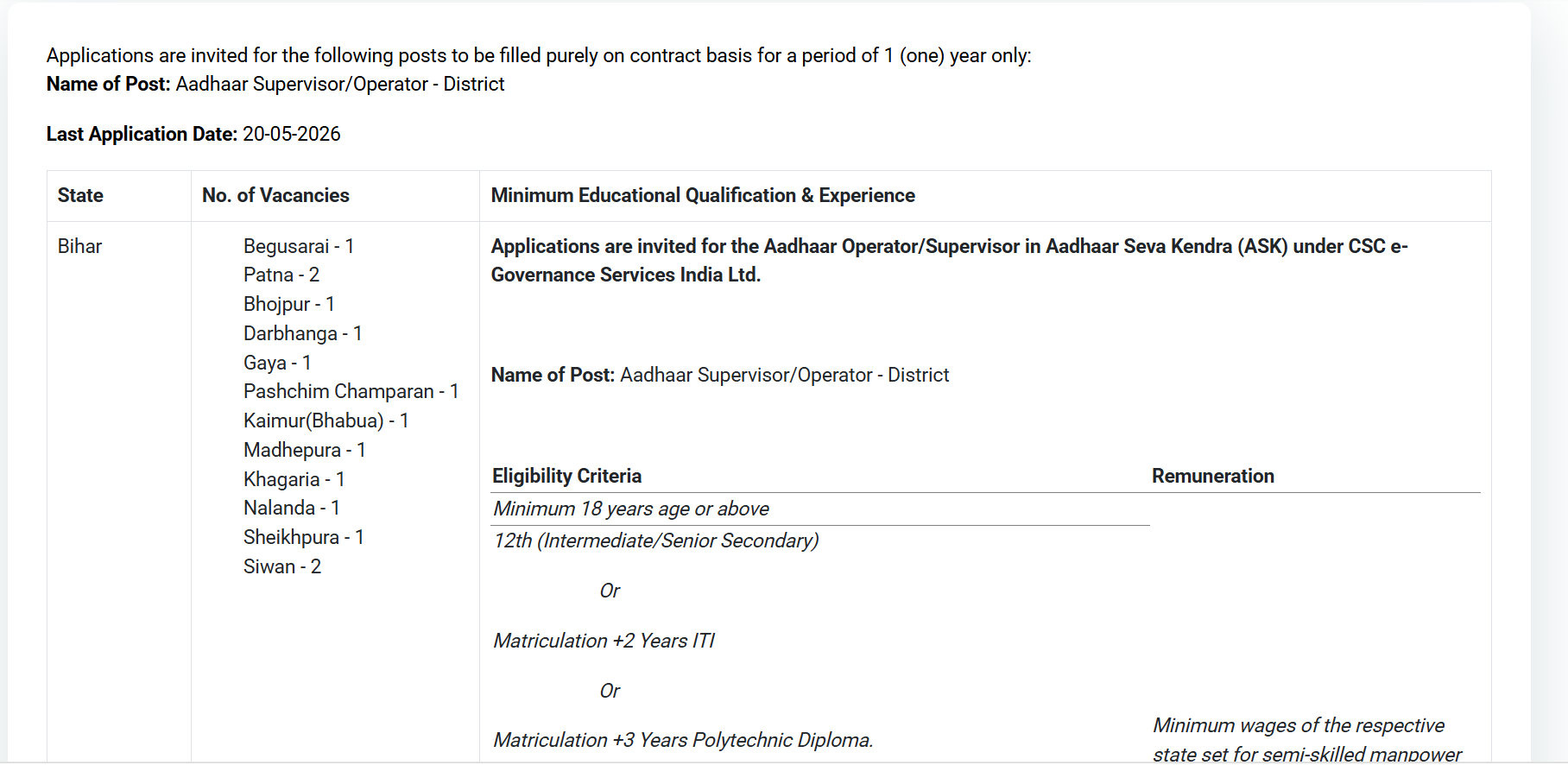The width and height of the screenshot is (1568, 765).
Task: Select the Patna - 2 vacancy entry
Action: tap(281, 275)
